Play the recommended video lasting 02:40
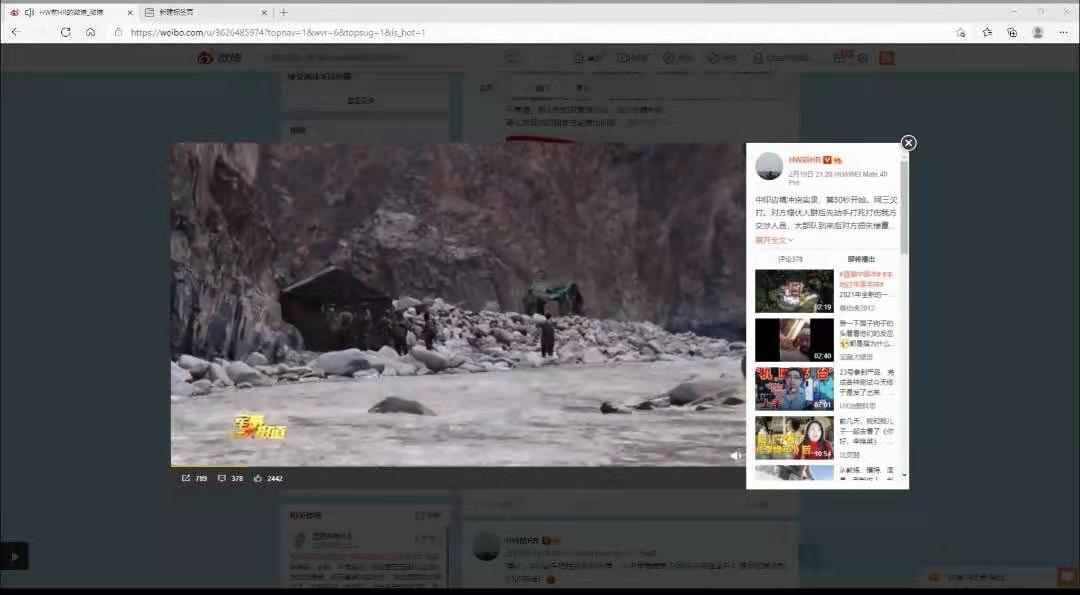 [794, 340]
